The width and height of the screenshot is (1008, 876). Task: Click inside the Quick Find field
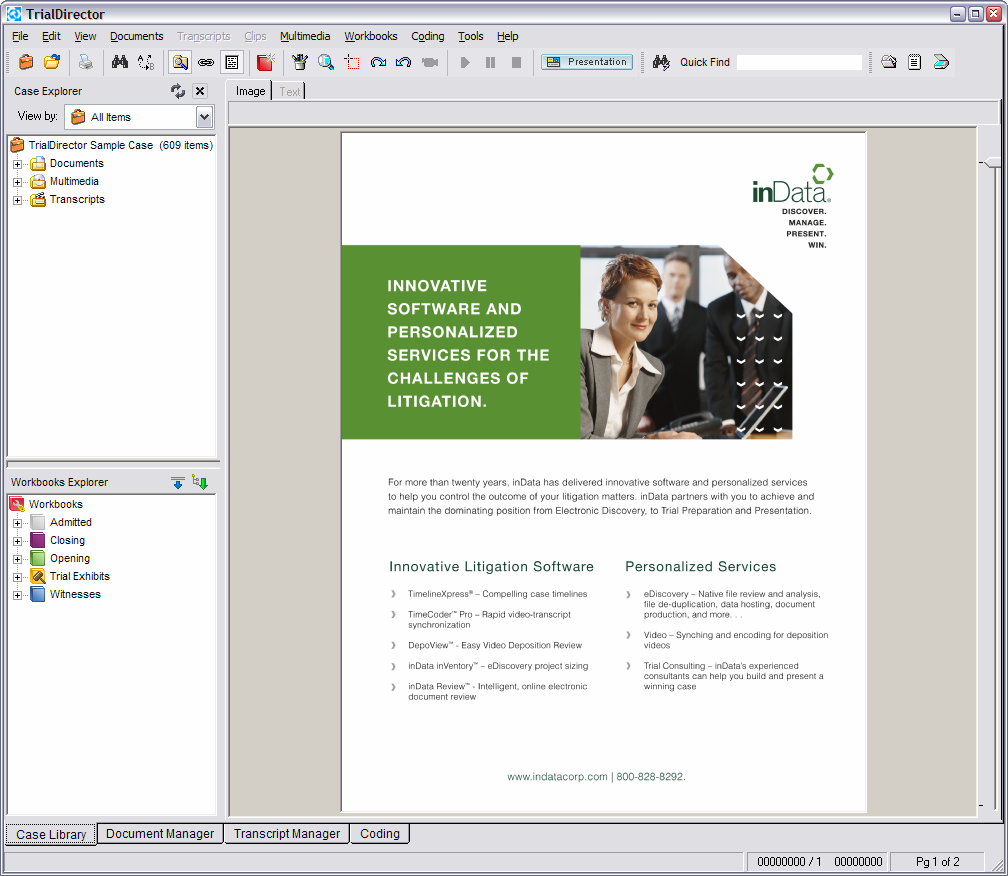(798, 62)
